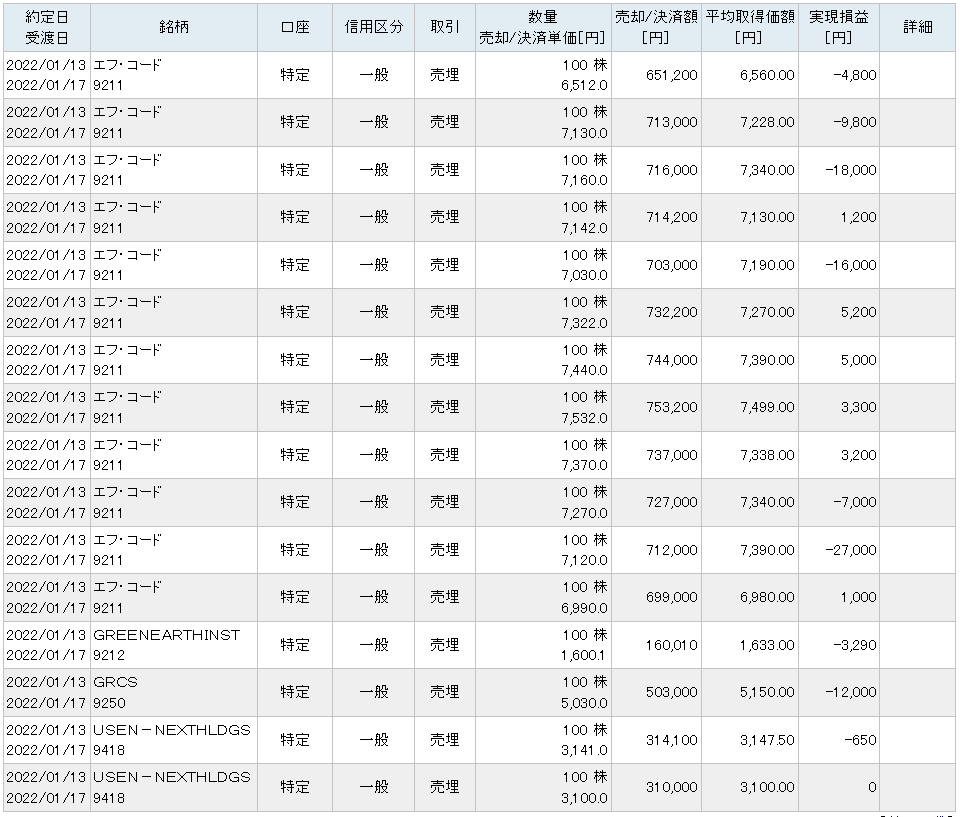Screen dimensions: 960x817
Task: Click sale amount 737,000
Action: point(672,455)
